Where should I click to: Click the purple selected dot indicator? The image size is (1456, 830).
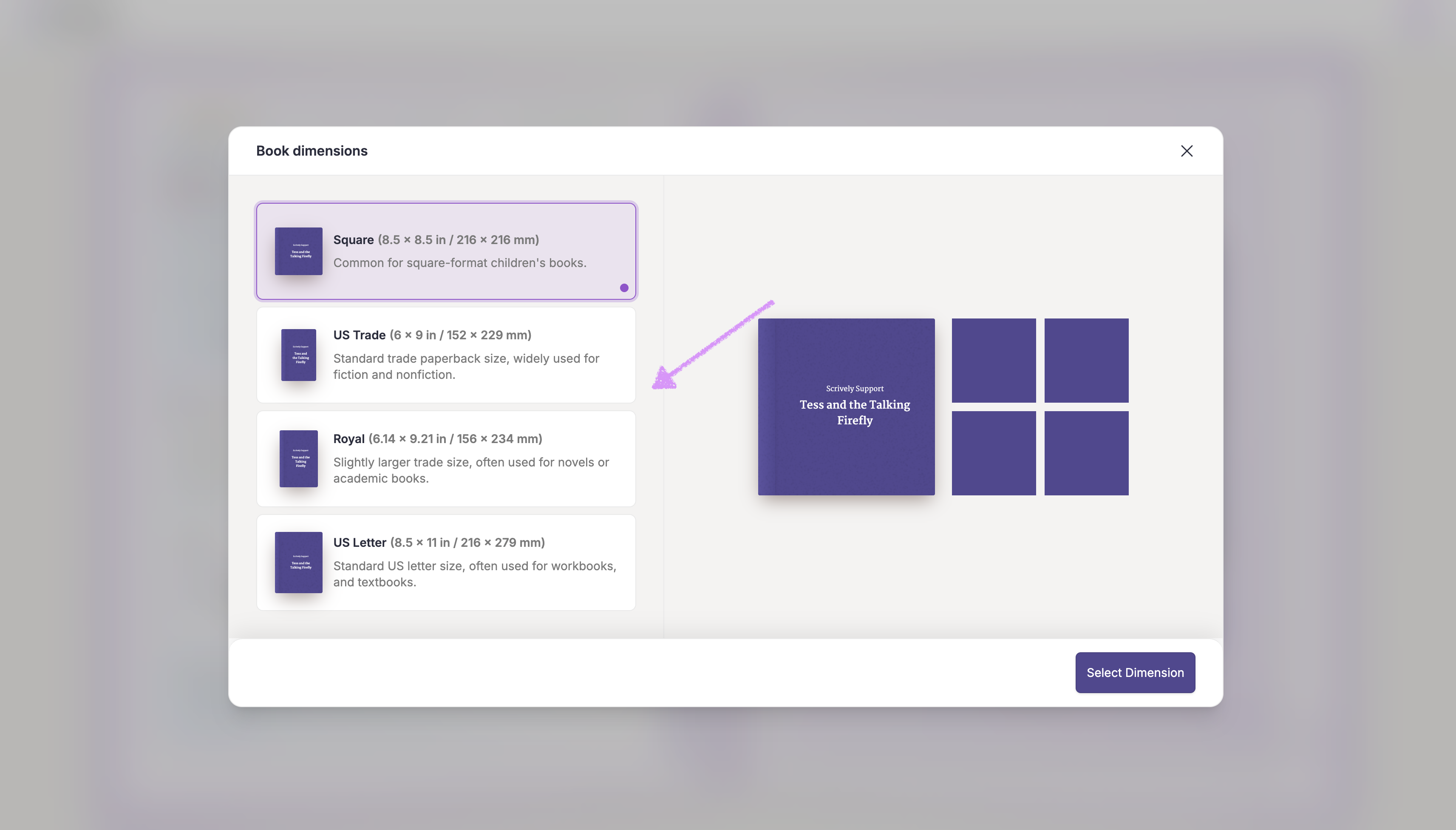tap(624, 288)
